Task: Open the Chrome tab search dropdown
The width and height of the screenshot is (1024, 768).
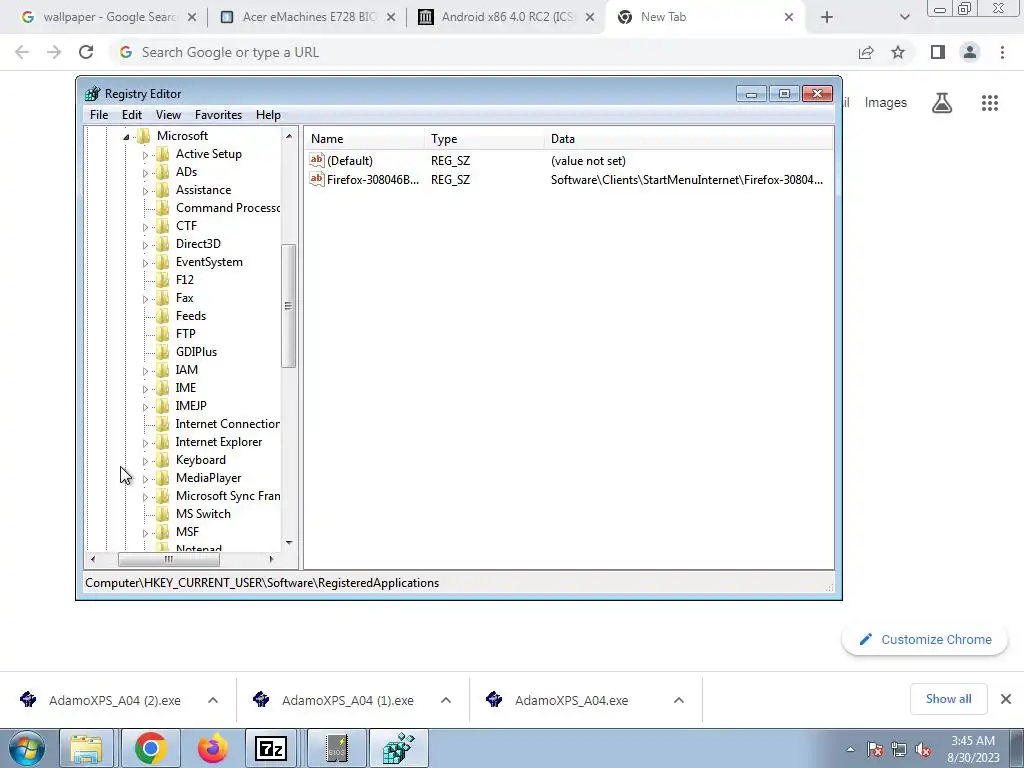Action: pos(904,17)
